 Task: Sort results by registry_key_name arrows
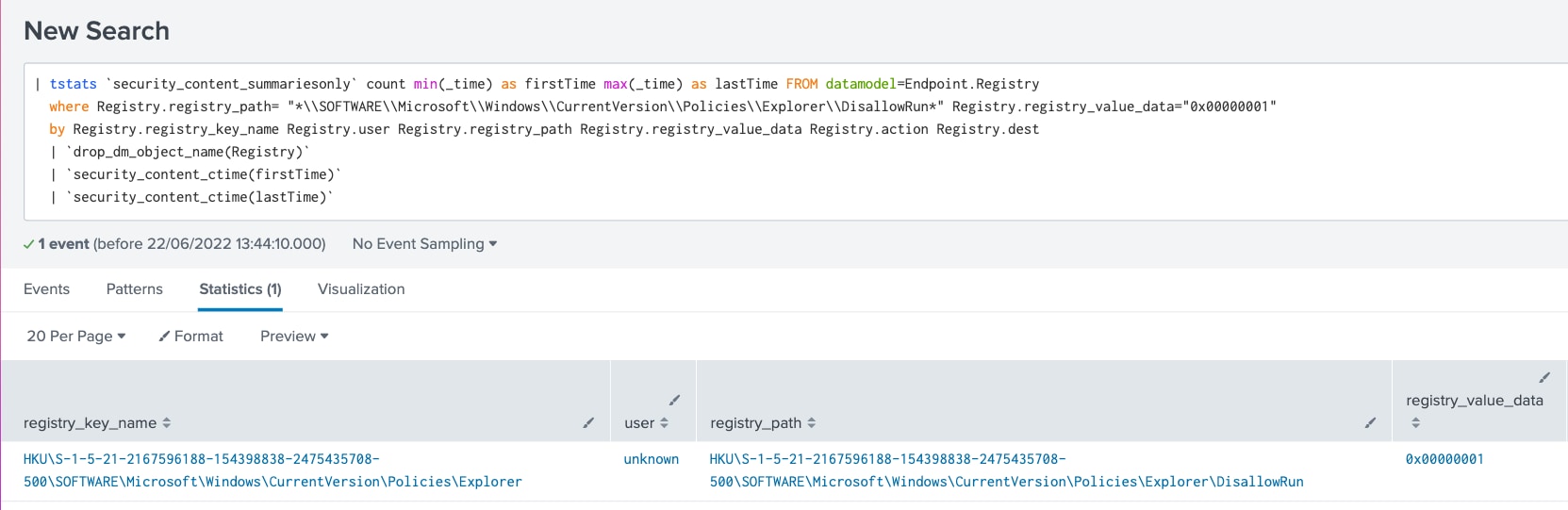pyautogui.click(x=167, y=423)
